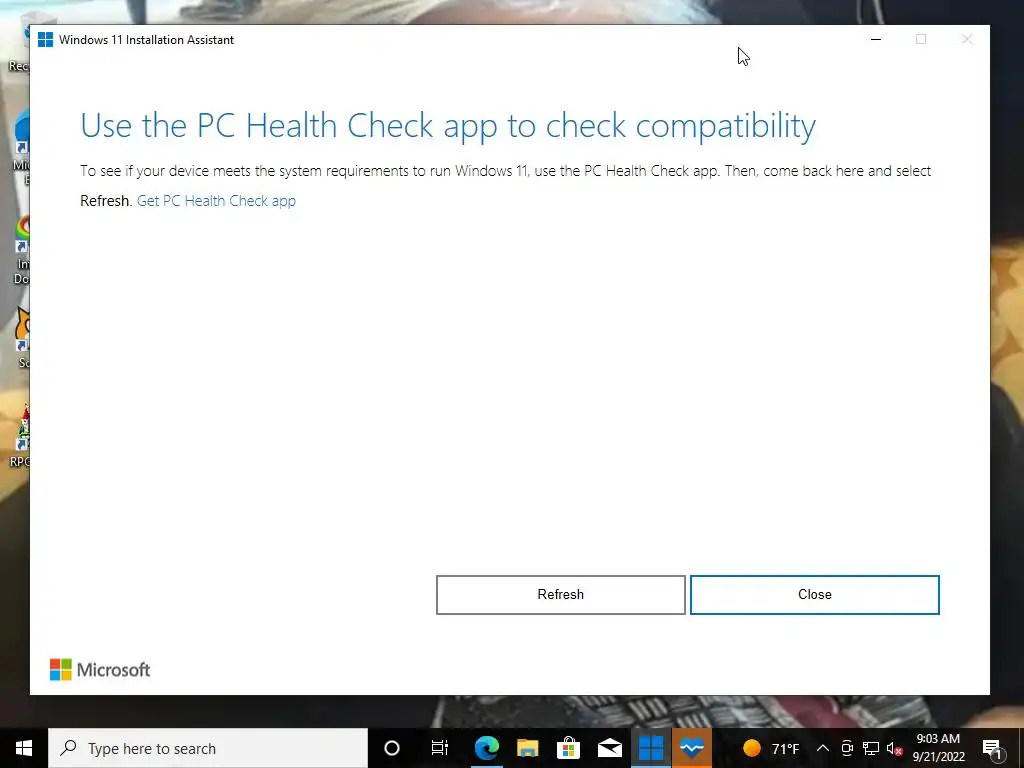The height and width of the screenshot is (768, 1024).
Task: Open the weather widget showing 71°F
Action: [x=771, y=748]
